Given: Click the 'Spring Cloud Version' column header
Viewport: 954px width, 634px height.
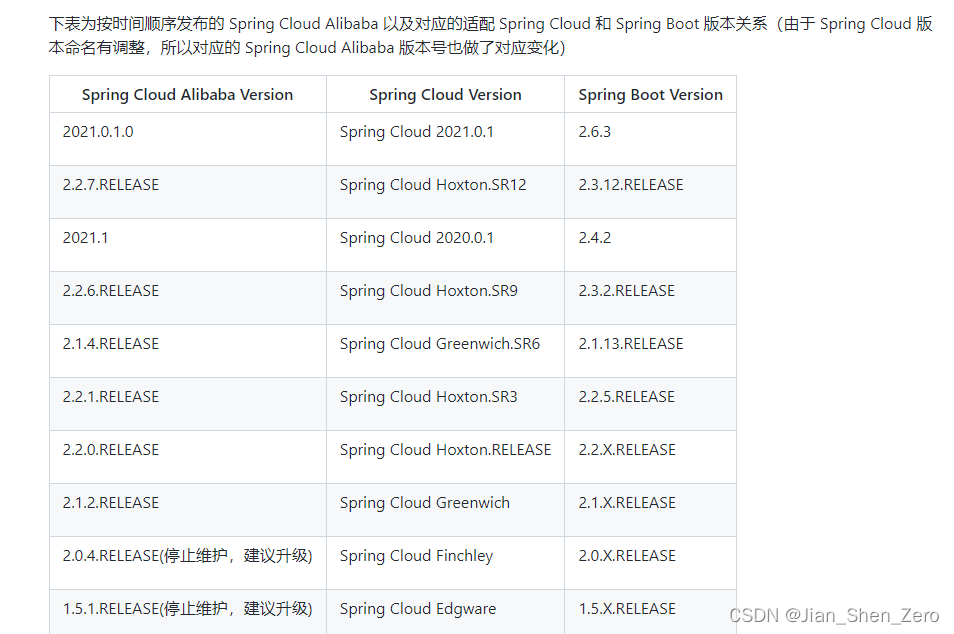Looking at the screenshot, I should [x=445, y=94].
